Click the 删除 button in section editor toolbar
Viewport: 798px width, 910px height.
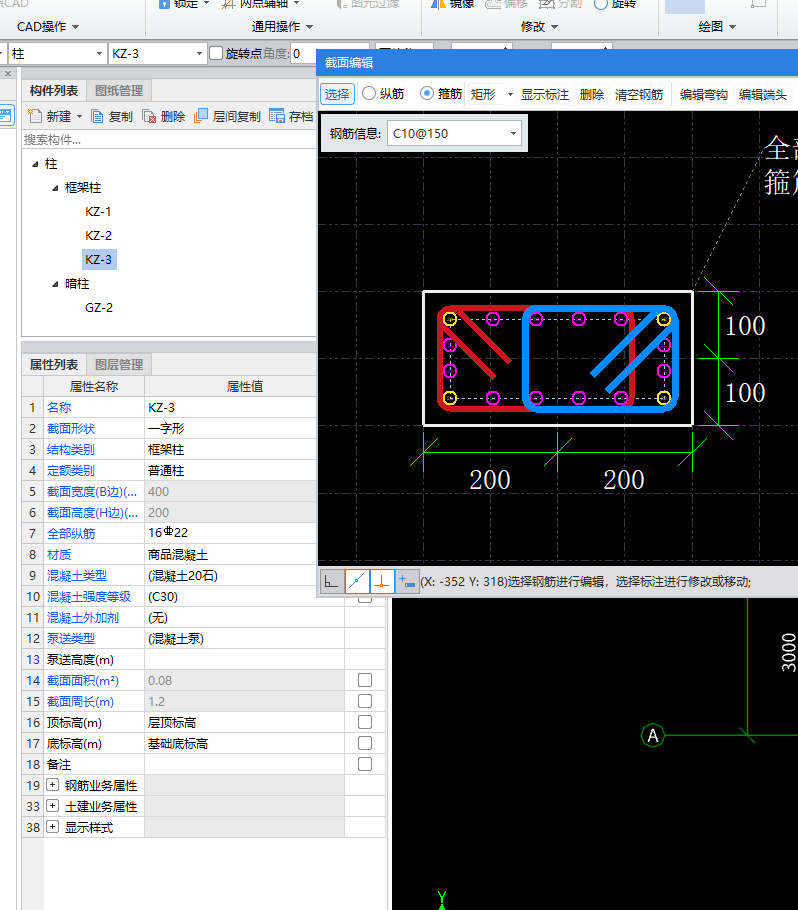(592, 94)
